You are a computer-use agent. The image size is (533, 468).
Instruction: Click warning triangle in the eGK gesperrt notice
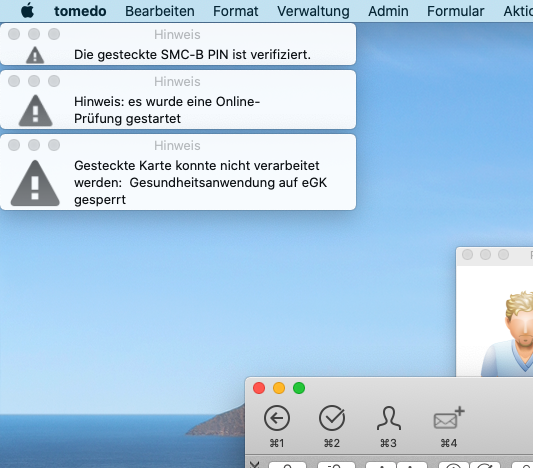point(35,183)
